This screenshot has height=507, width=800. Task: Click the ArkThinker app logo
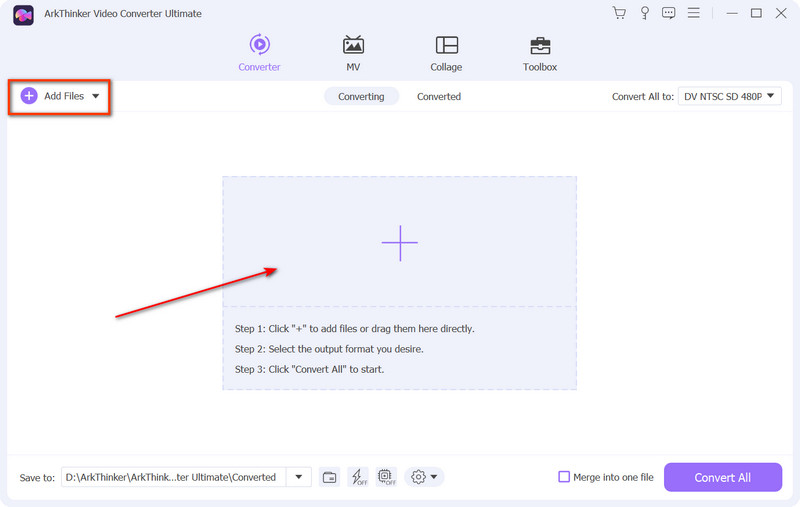click(x=23, y=15)
